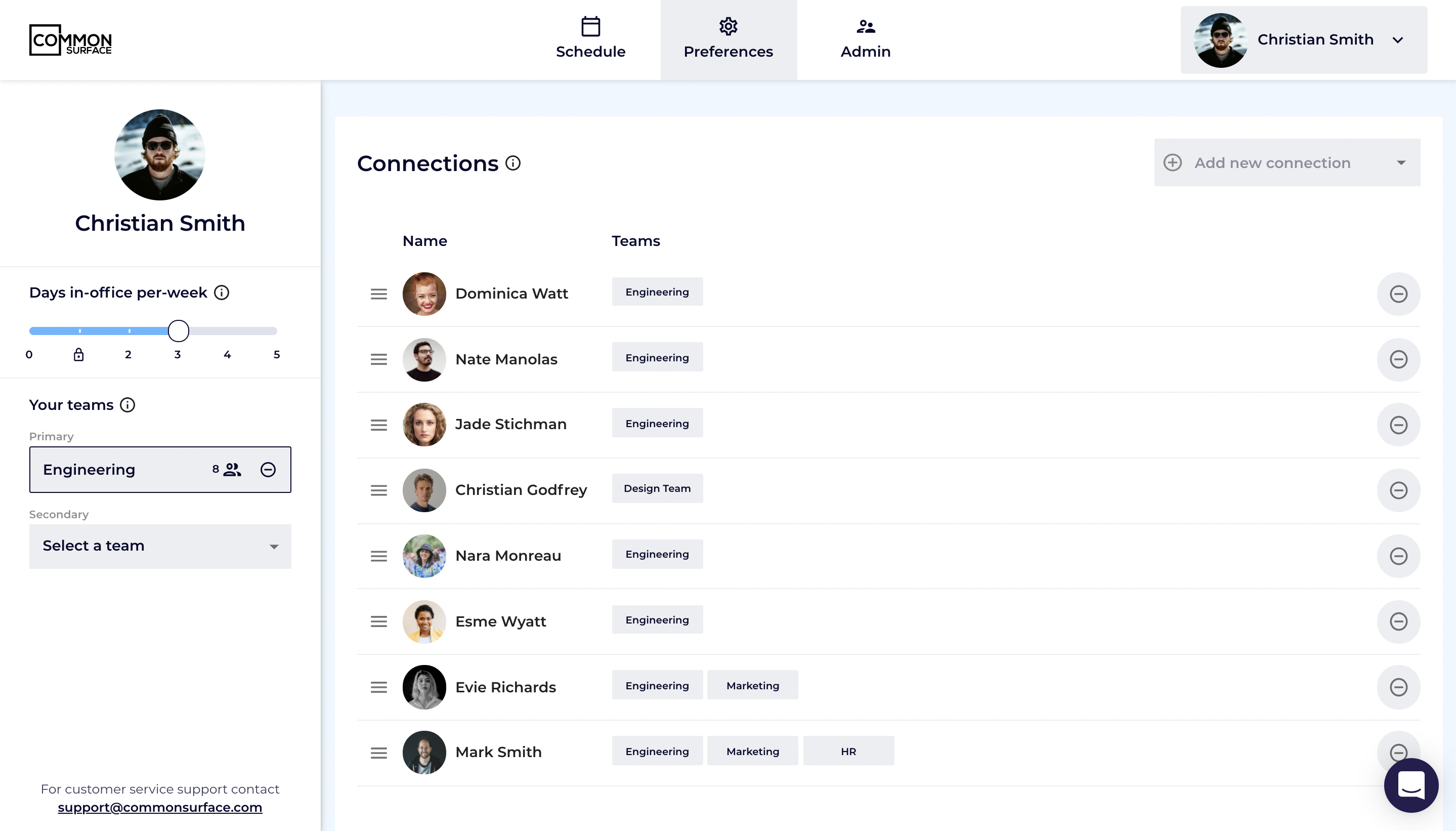Set days in-office slider to 4
The width and height of the screenshot is (1456, 831).
(x=227, y=331)
